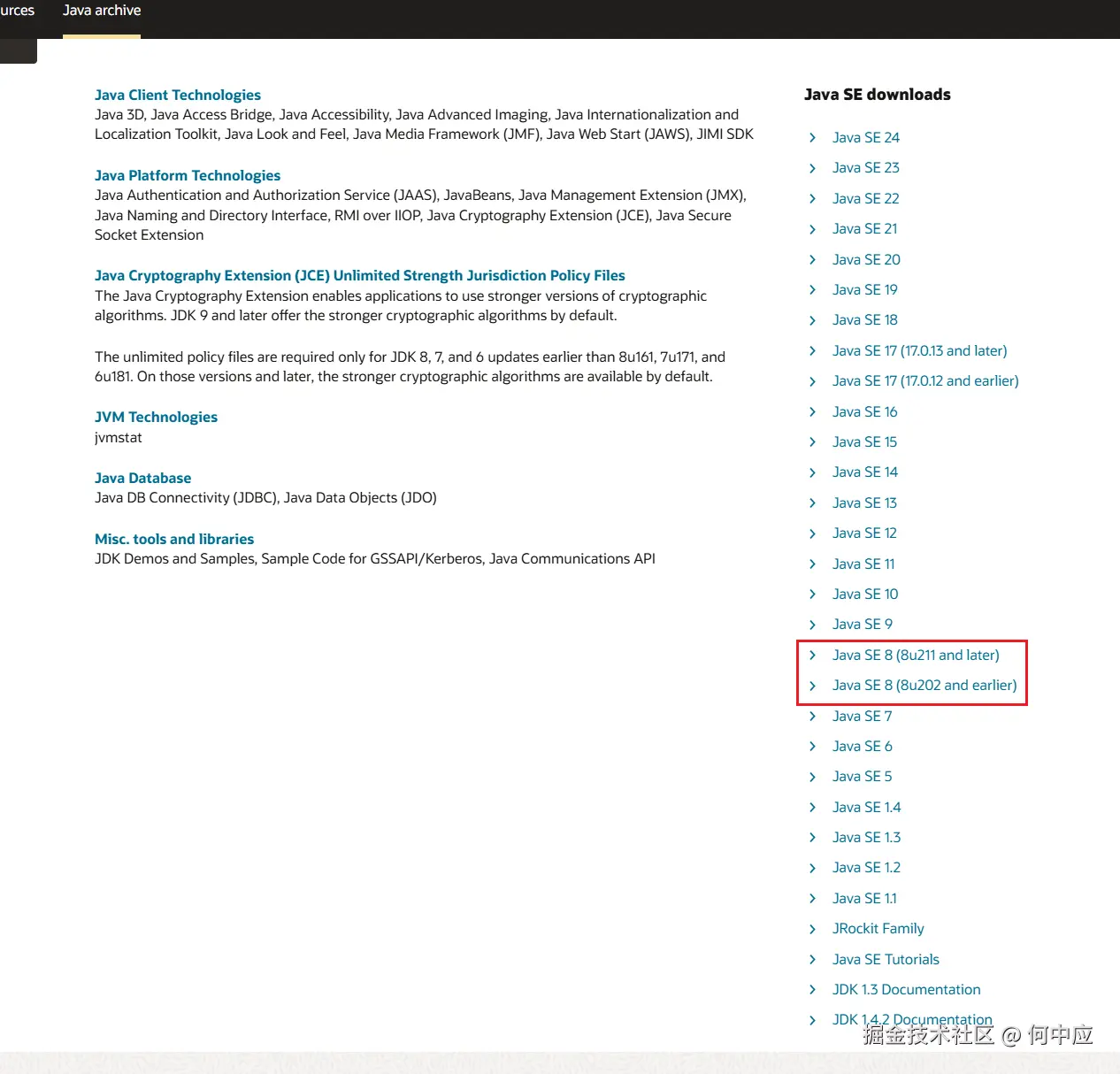The width and height of the screenshot is (1120, 1074).
Task: Open the Java Database link
Action: coord(142,478)
